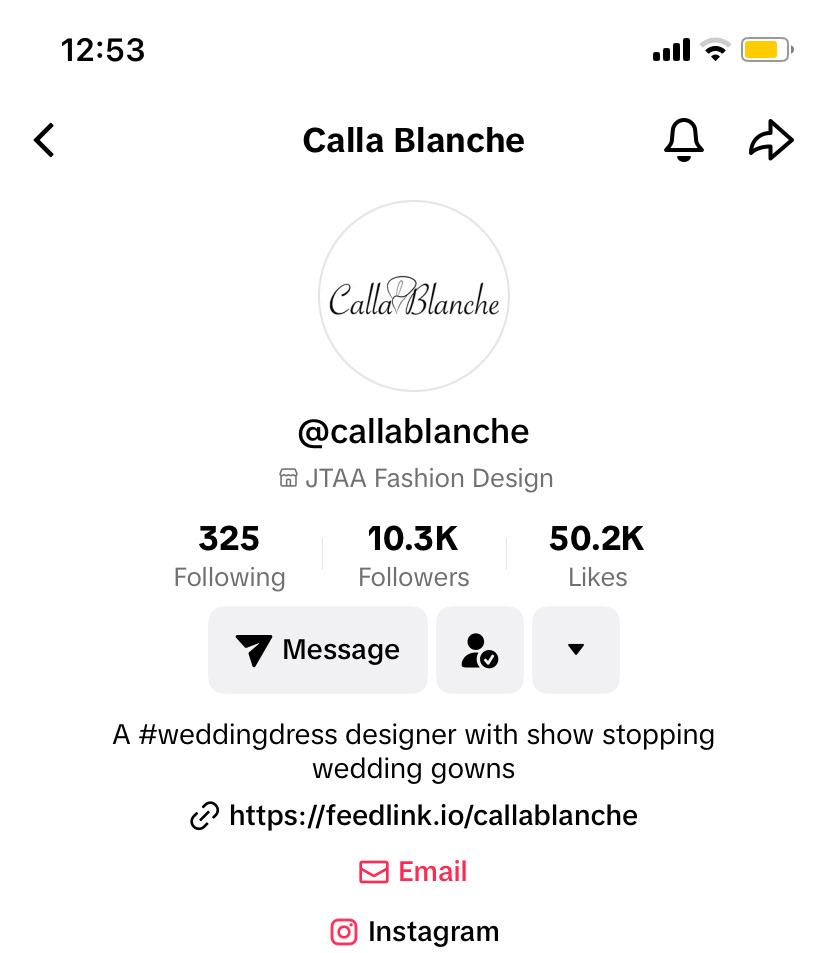Viewport: 828px width, 953px height.
Task: Tap the share arrow icon
Action: [x=771, y=141]
